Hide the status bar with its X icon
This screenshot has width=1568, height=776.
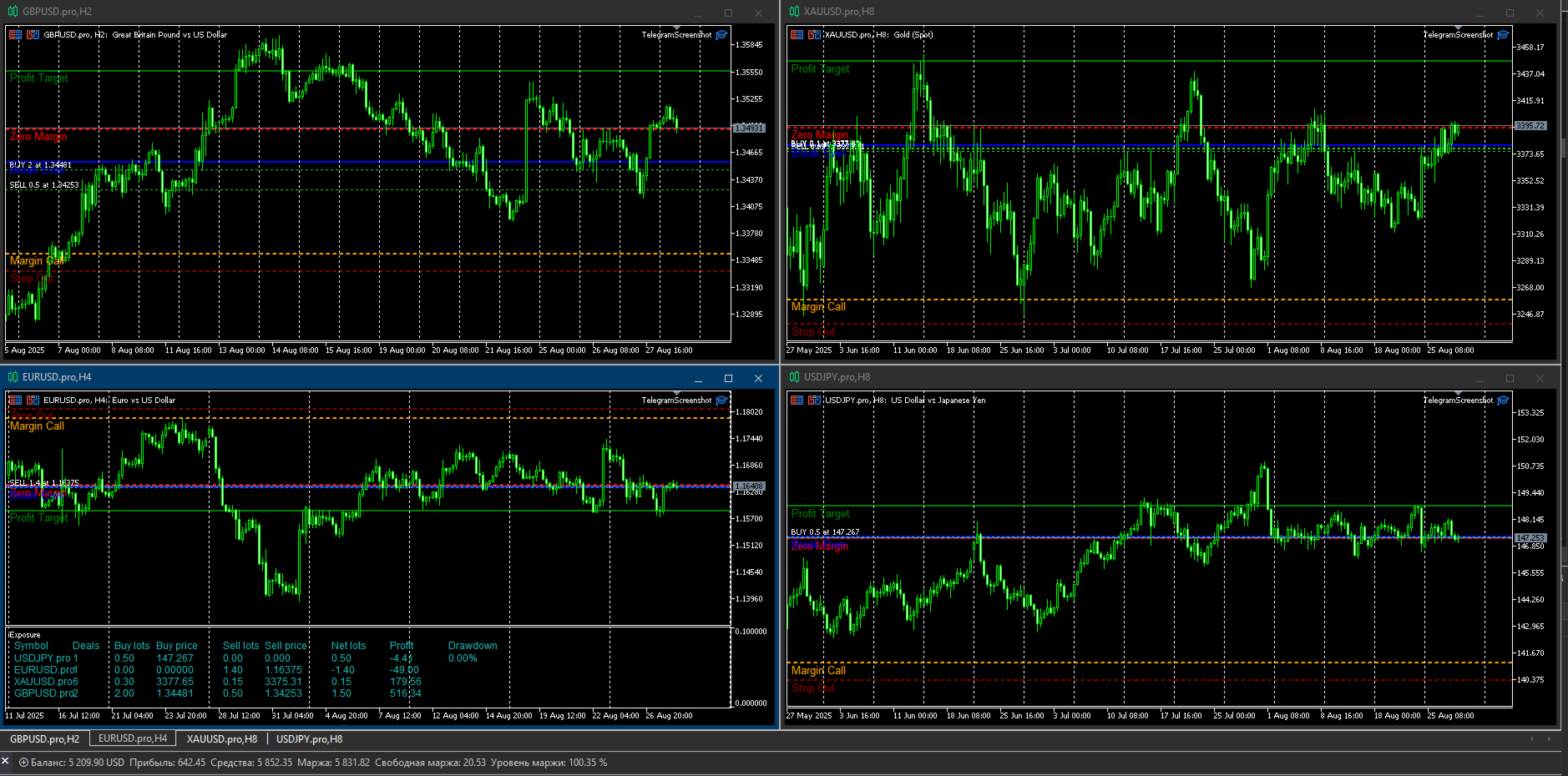(5, 762)
